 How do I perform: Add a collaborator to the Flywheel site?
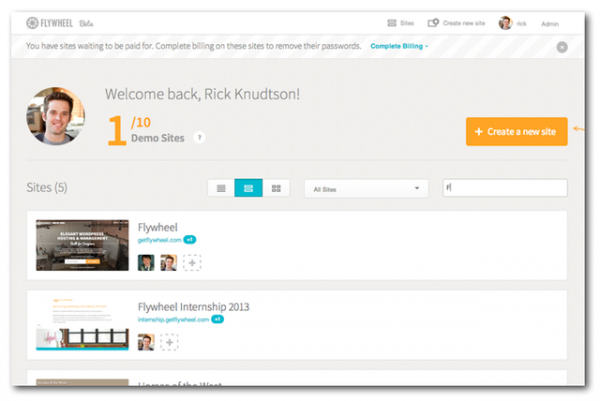(x=192, y=262)
